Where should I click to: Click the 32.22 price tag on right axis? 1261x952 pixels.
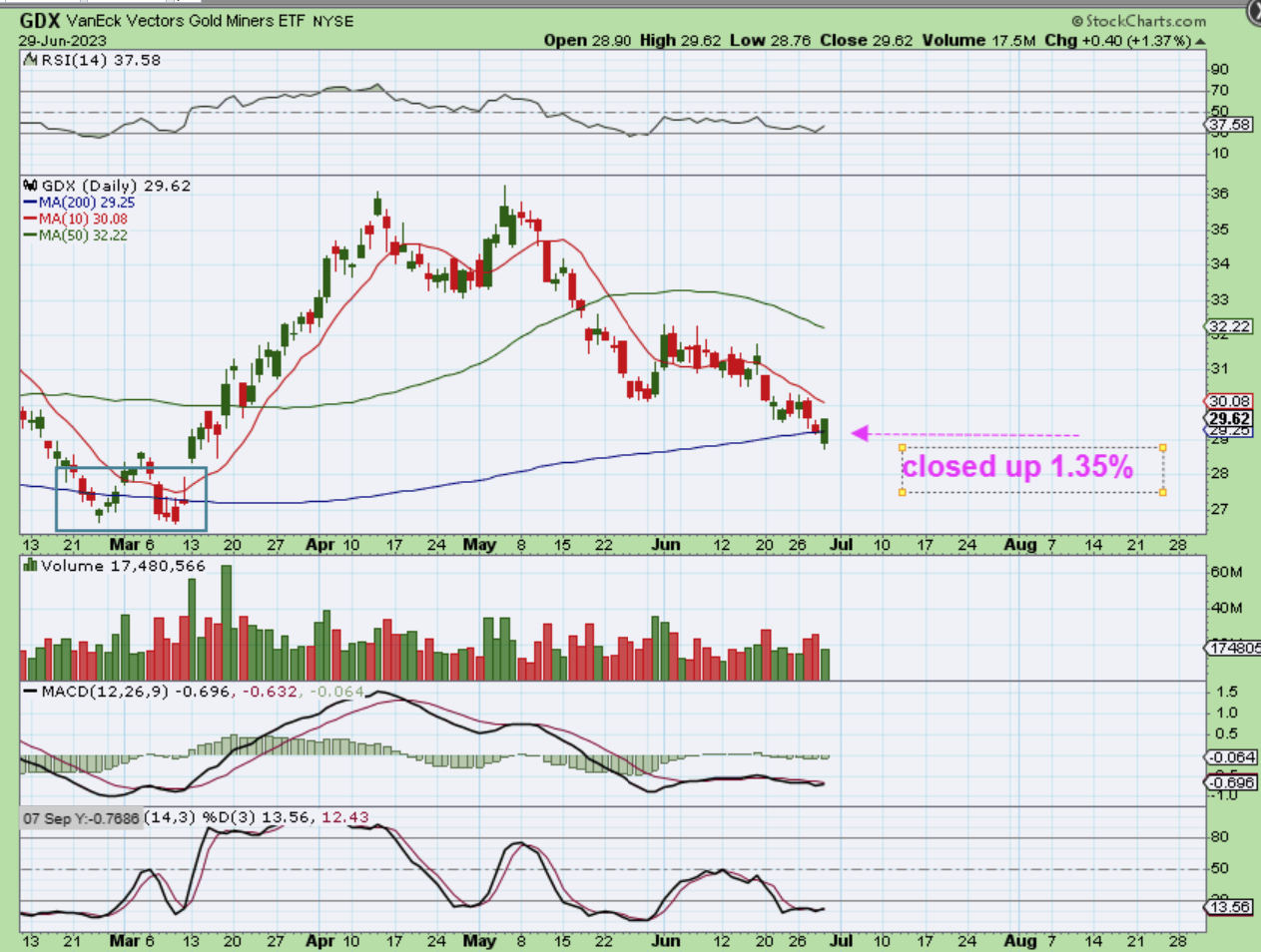pyautogui.click(x=1229, y=326)
